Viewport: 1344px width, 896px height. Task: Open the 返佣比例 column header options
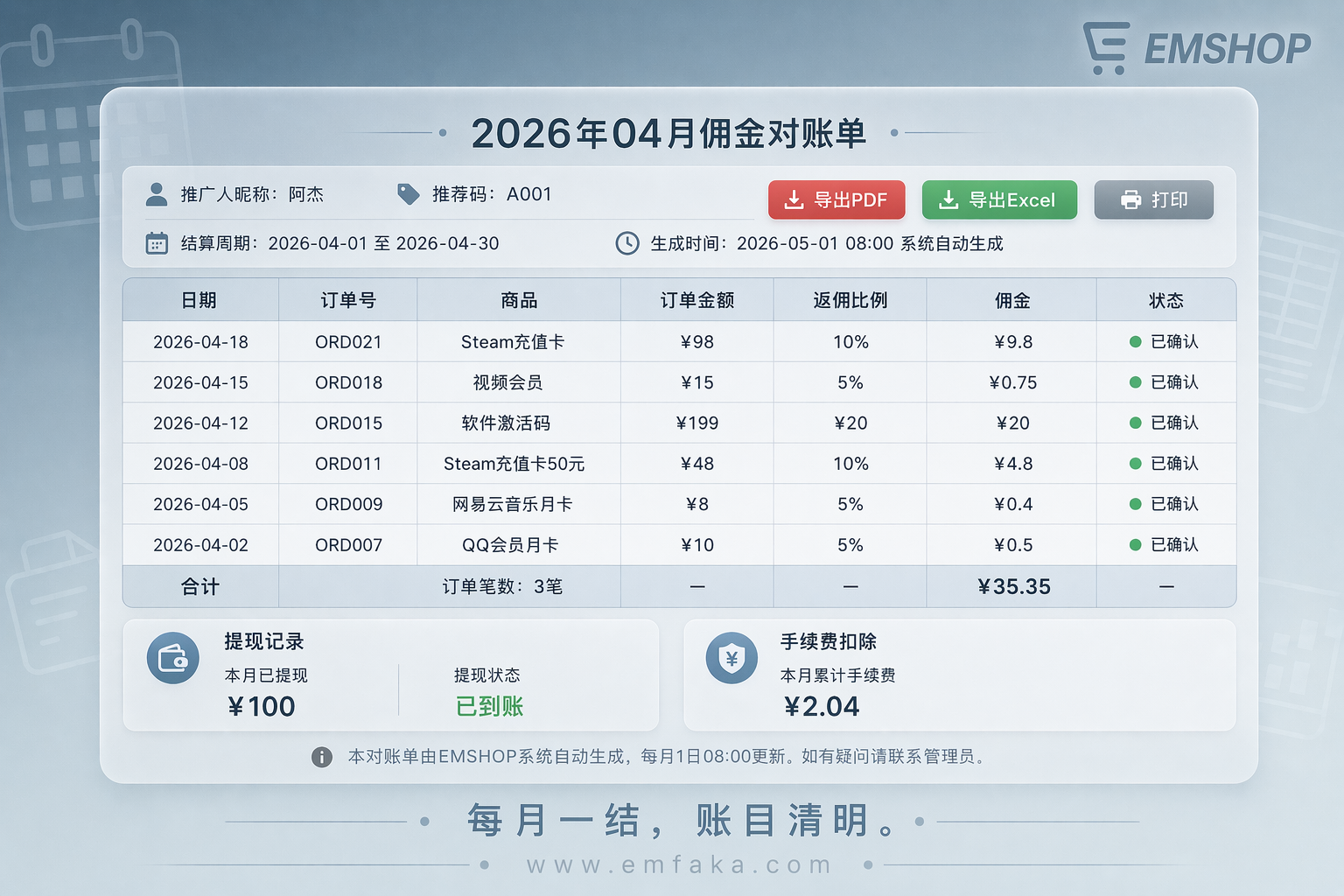tap(850, 300)
